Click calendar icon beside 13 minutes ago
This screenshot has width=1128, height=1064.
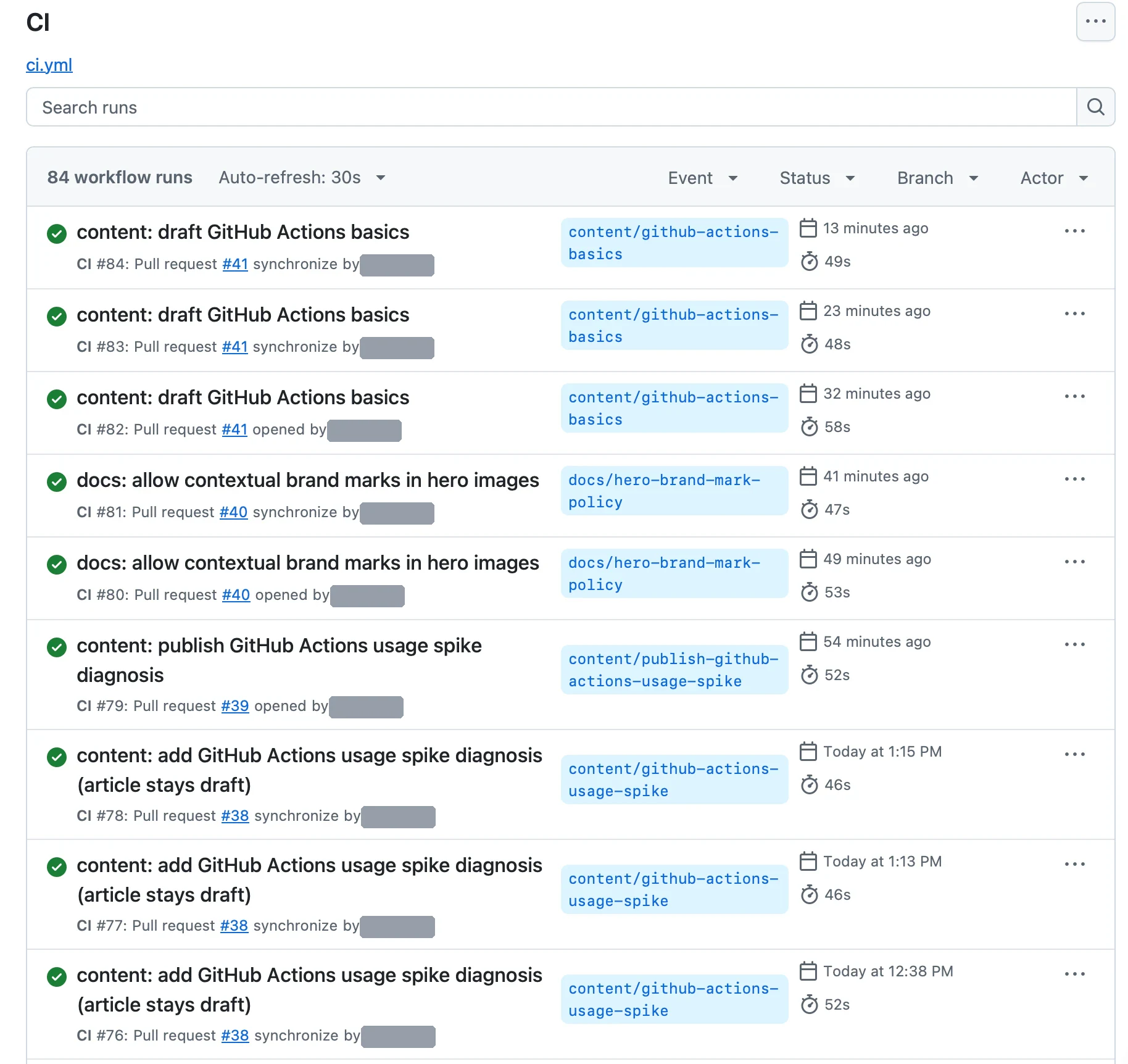click(808, 228)
